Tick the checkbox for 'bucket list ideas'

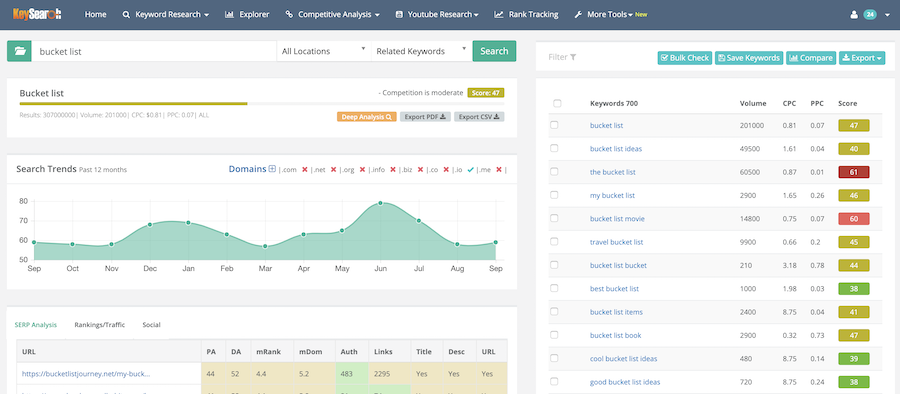pyautogui.click(x=554, y=148)
